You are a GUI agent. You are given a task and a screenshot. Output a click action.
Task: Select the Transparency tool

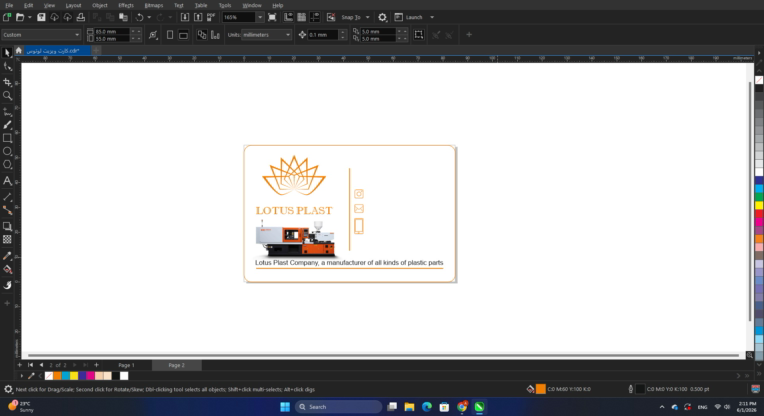click(7, 239)
